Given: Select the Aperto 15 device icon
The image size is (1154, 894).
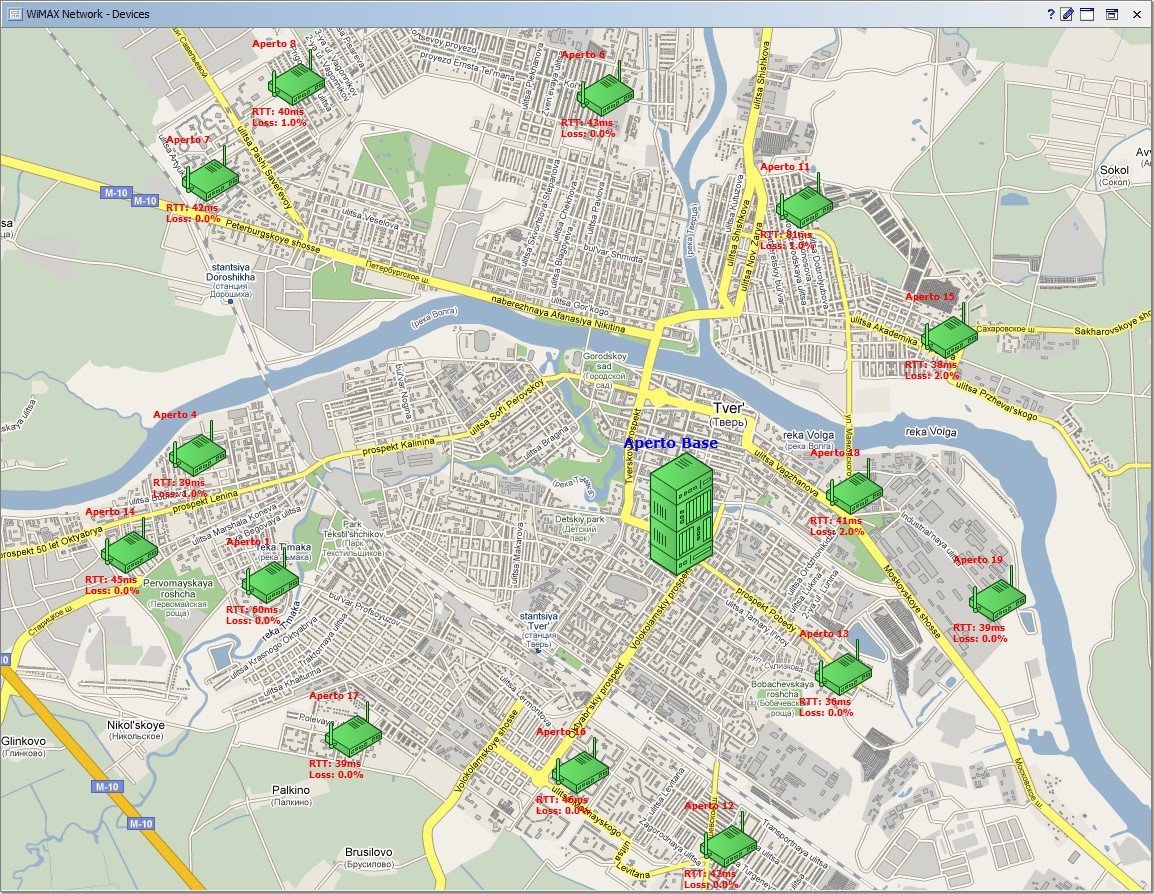Looking at the screenshot, I should coord(949,332).
